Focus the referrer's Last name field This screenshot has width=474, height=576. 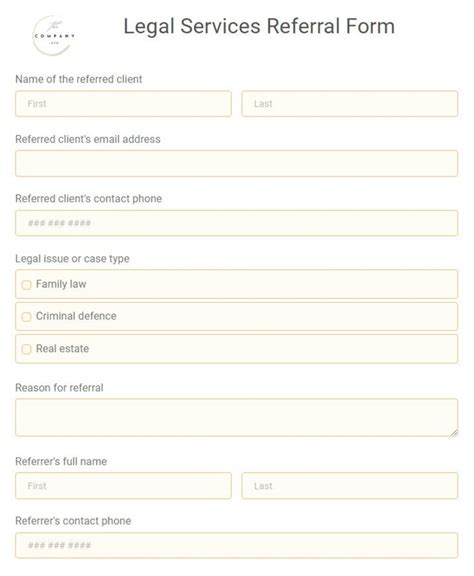349,486
